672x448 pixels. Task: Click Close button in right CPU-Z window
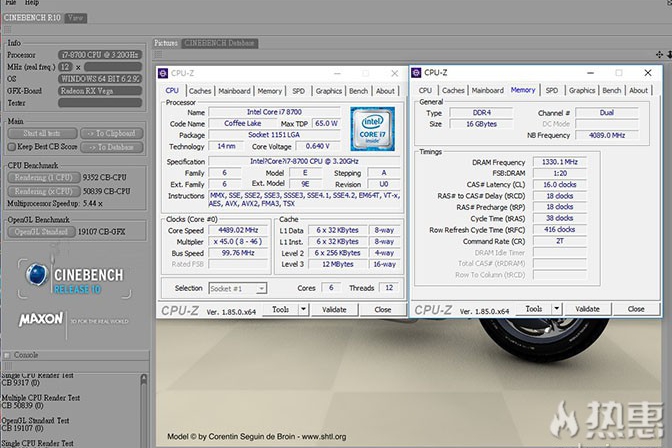pyautogui.click(x=636, y=309)
